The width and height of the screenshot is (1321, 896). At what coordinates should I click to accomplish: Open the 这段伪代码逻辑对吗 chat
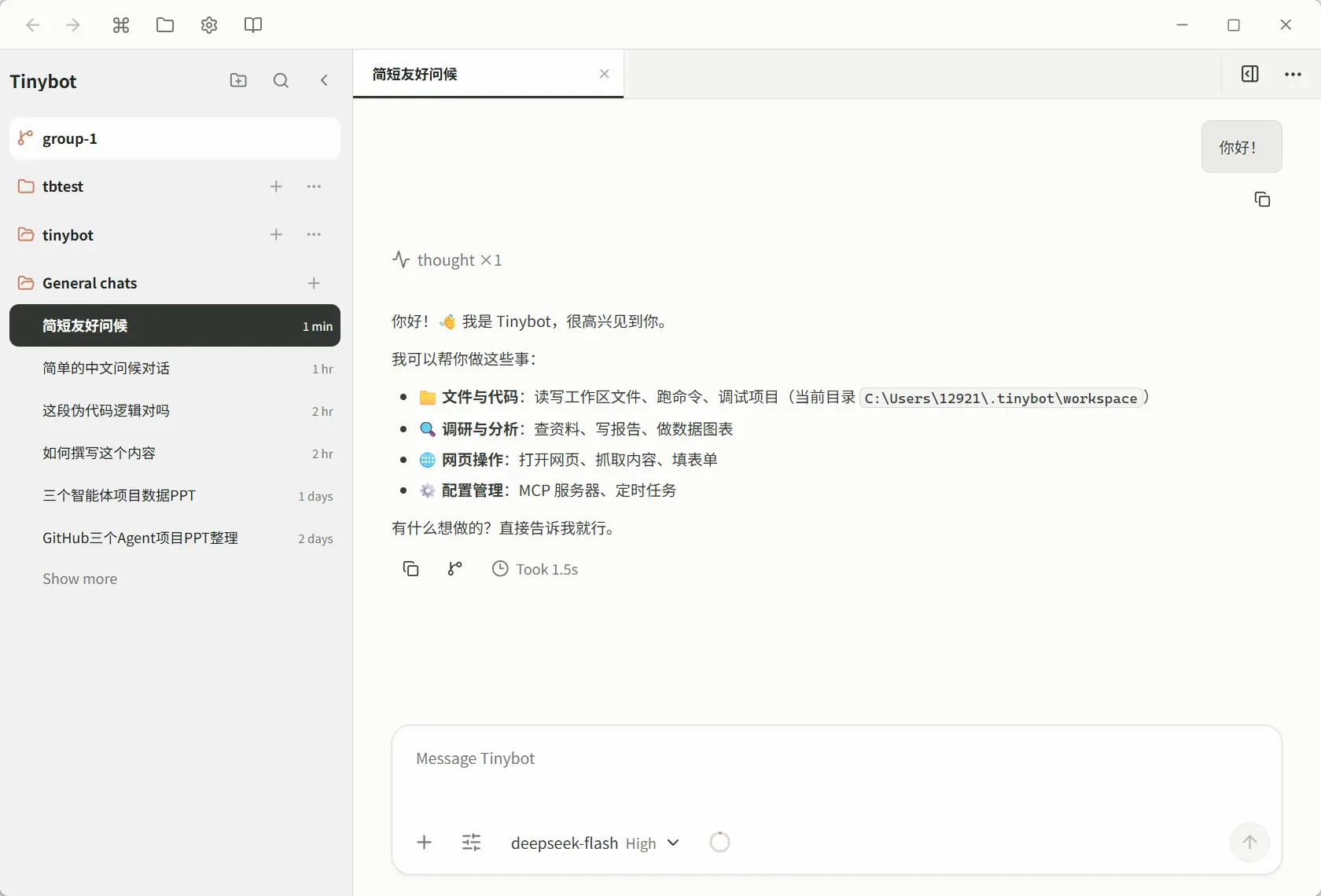coord(175,410)
